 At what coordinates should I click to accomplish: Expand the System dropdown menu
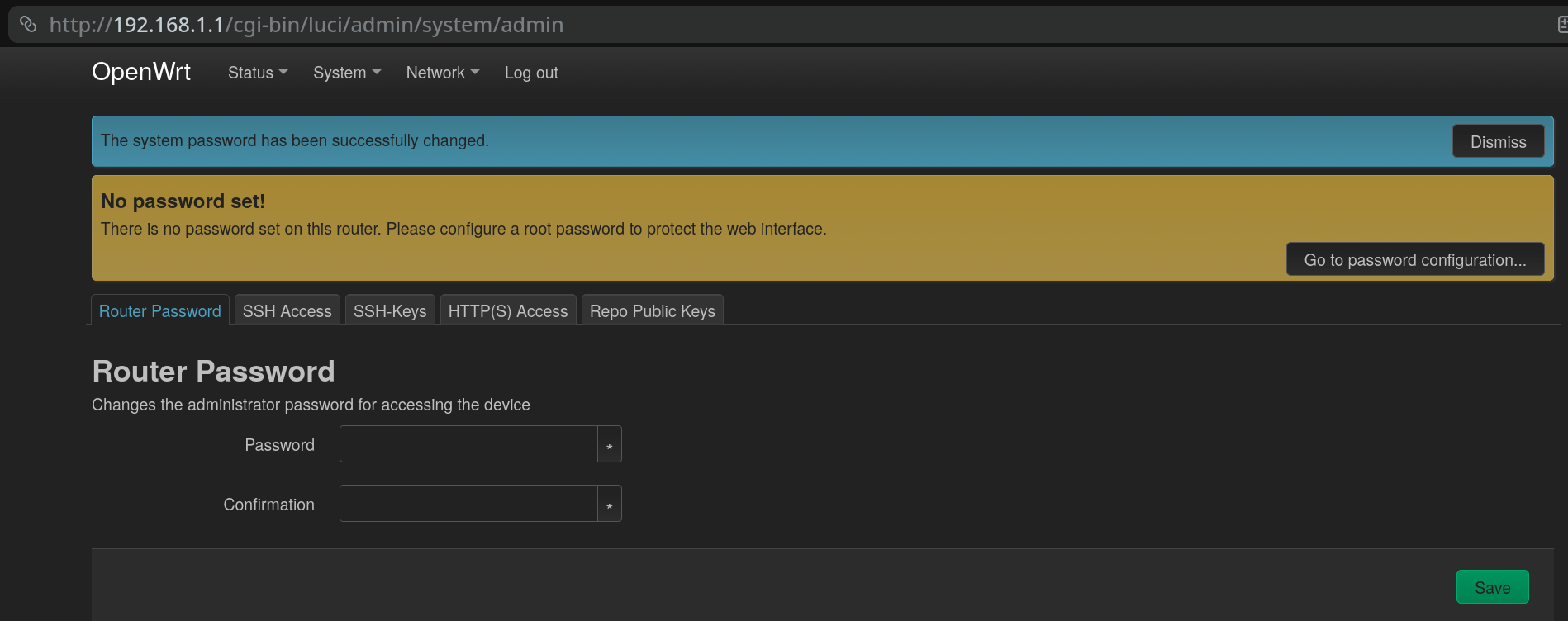(x=347, y=73)
